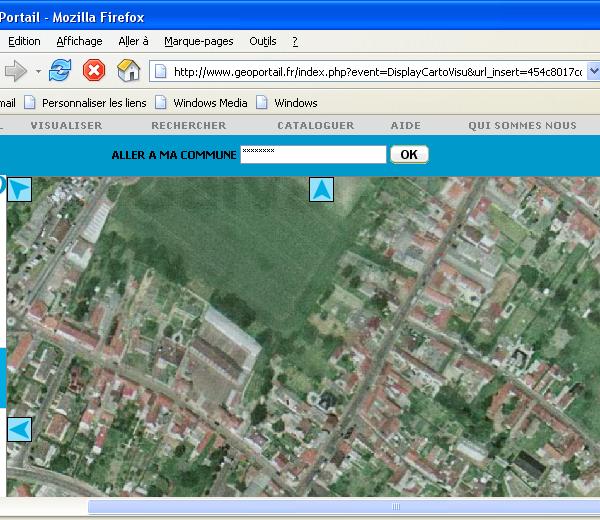Open the Edition menu
The image size is (600, 520).
pos(24,41)
